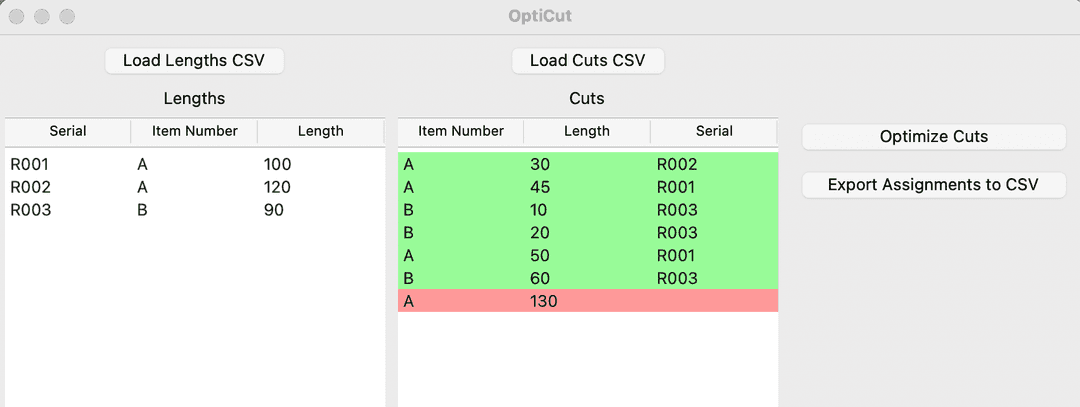Click the Load Lengths CSV button
1080x407 pixels.
[x=194, y=61]
